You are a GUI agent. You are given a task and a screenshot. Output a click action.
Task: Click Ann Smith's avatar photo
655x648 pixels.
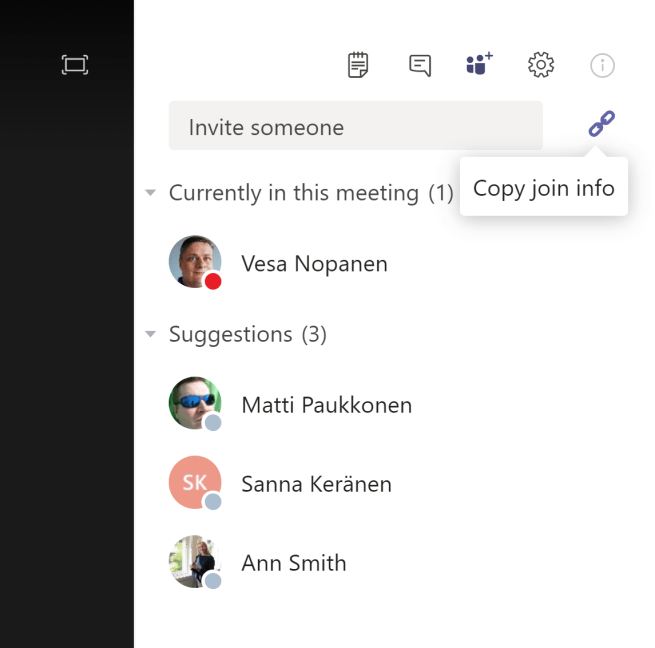click(194, 561)
